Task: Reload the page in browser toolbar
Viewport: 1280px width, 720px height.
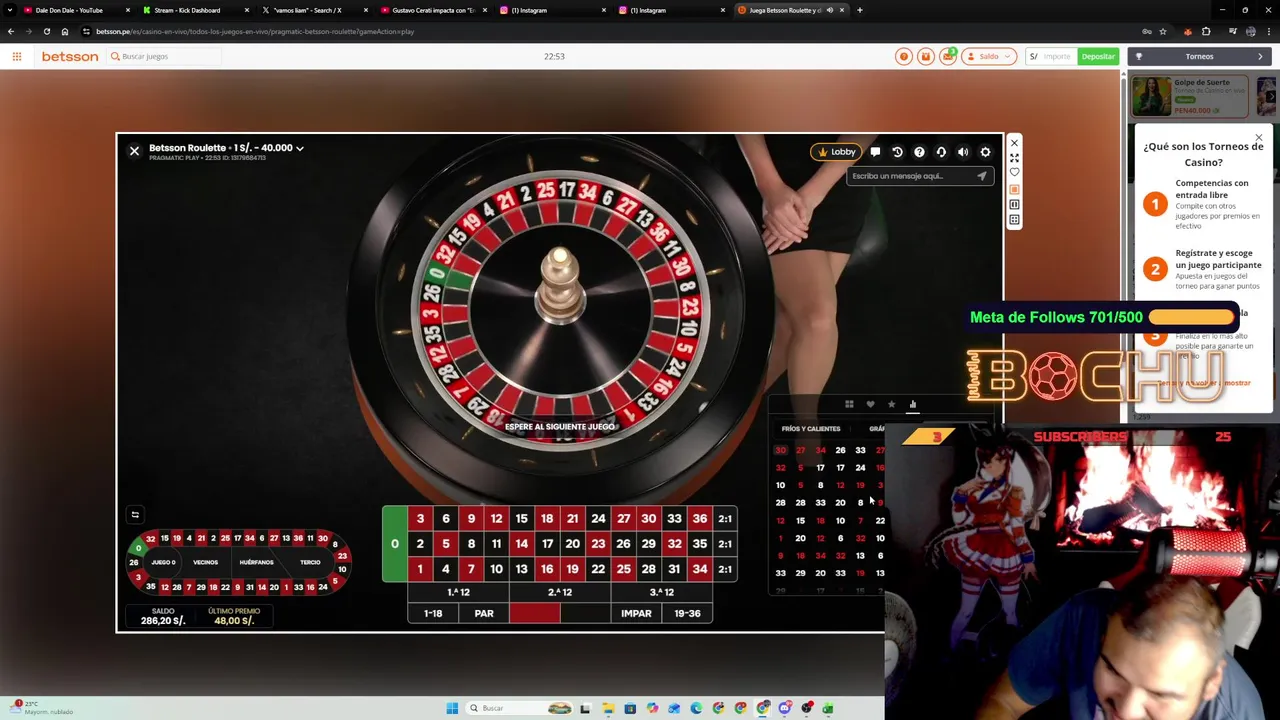Action: (46, 31)
